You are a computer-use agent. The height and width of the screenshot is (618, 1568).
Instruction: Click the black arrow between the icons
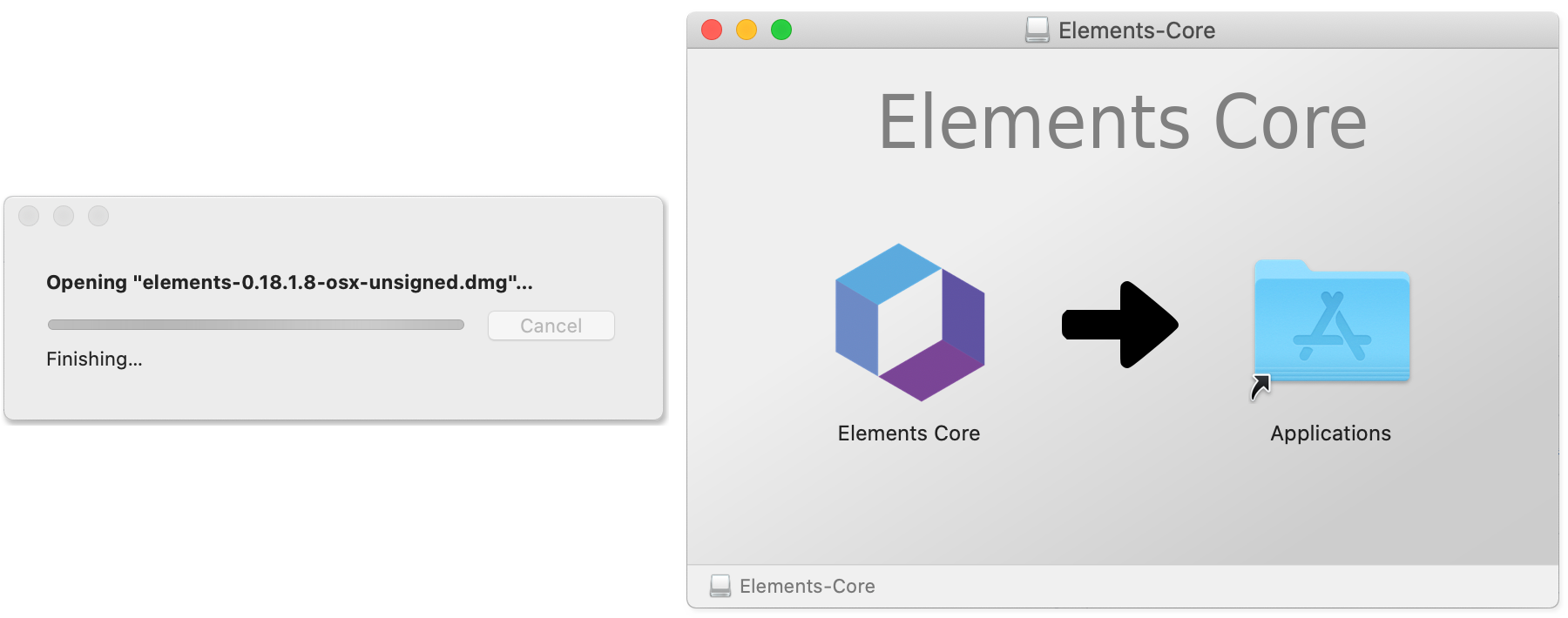tap(1120, 325)
